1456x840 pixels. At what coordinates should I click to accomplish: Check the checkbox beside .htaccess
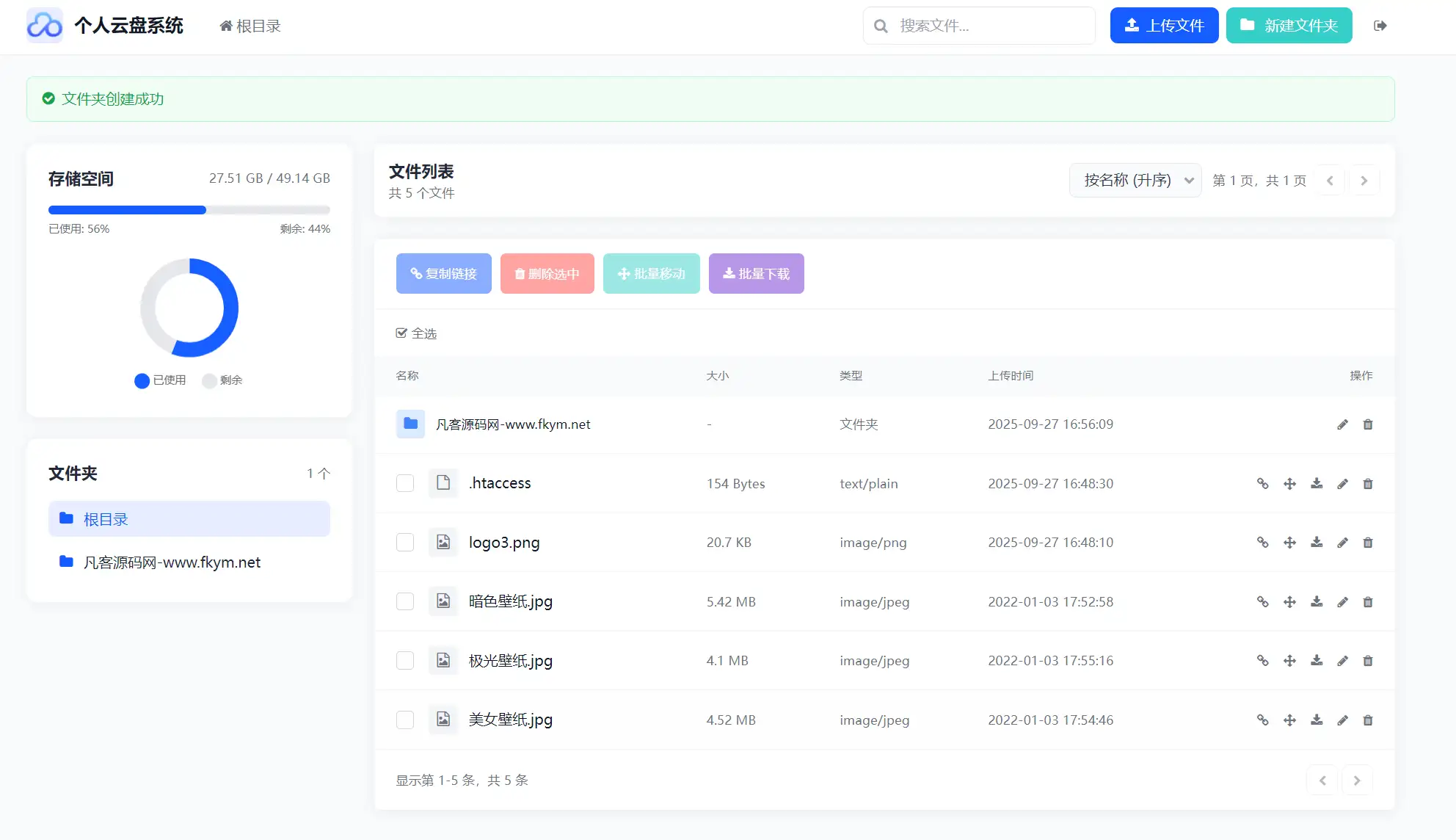pyautogui.click(x=405, y=483)
